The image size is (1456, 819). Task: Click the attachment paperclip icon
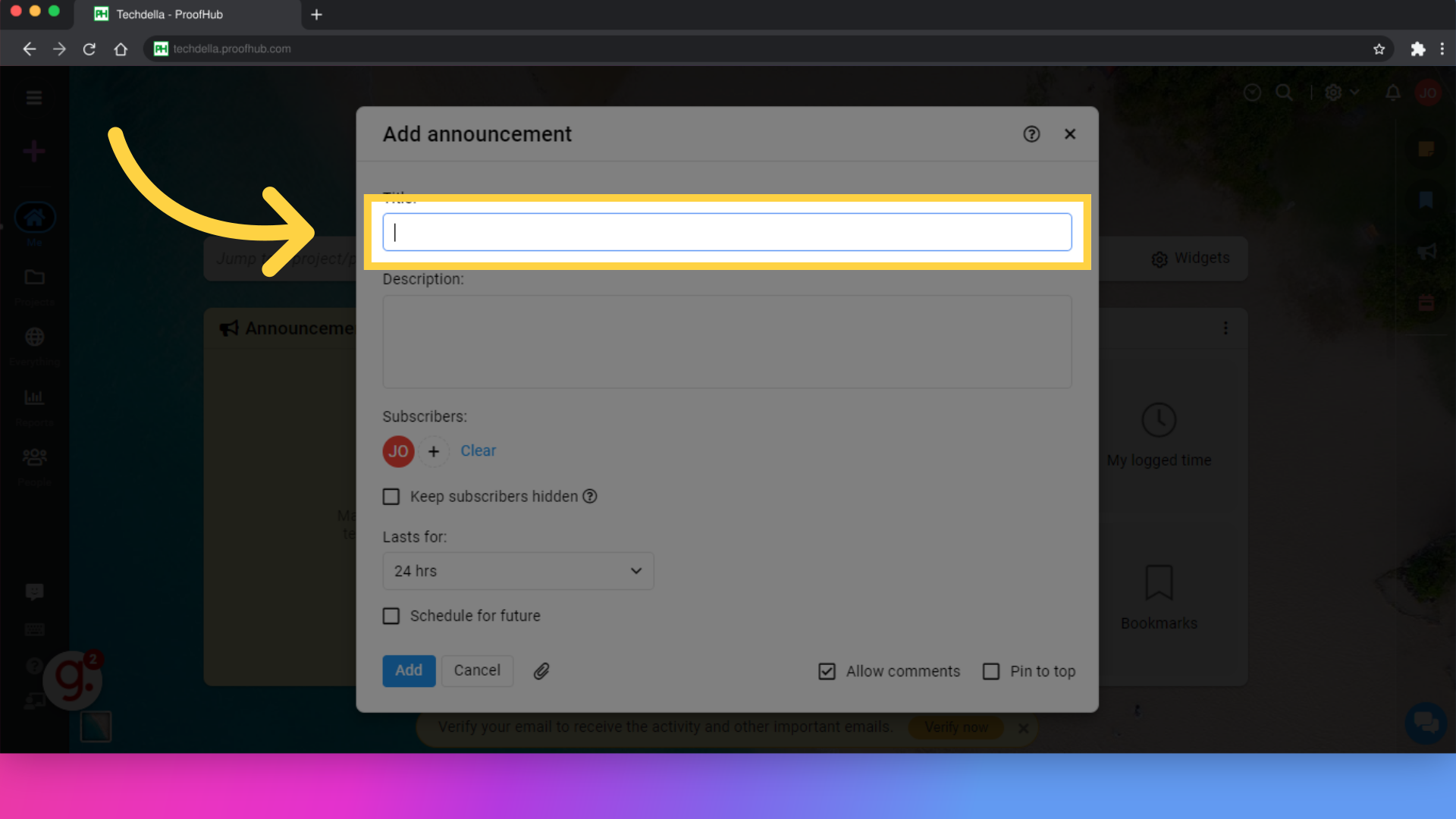point(542,670)
